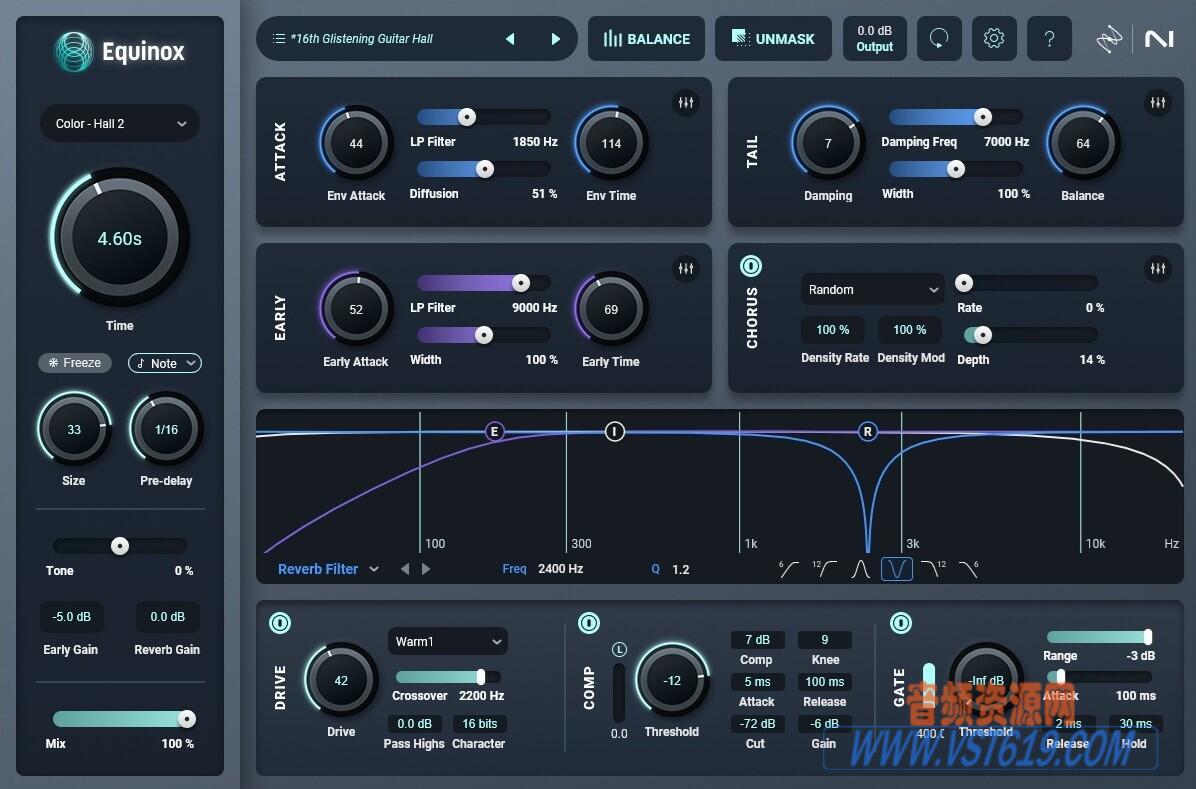Image resolution: width=1196 pixels, height=789 pixels.
Task: Select the 6 dB high-pass filter shape
Action: pos(789,568)
